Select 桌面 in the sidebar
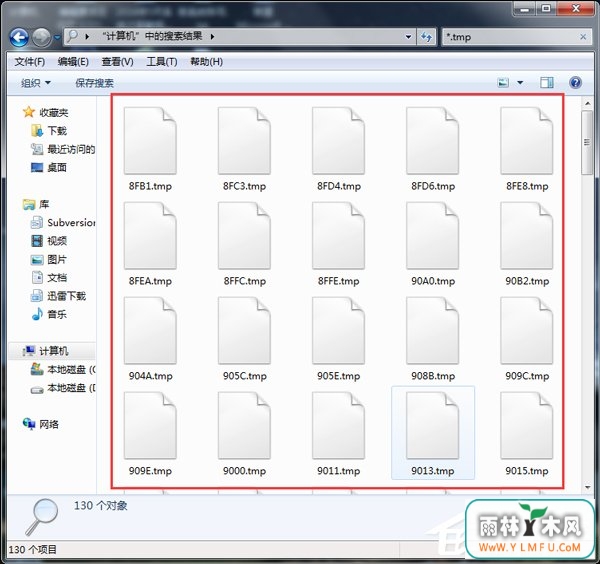Viewport: 600px width, 564px height. click(49, 168)
